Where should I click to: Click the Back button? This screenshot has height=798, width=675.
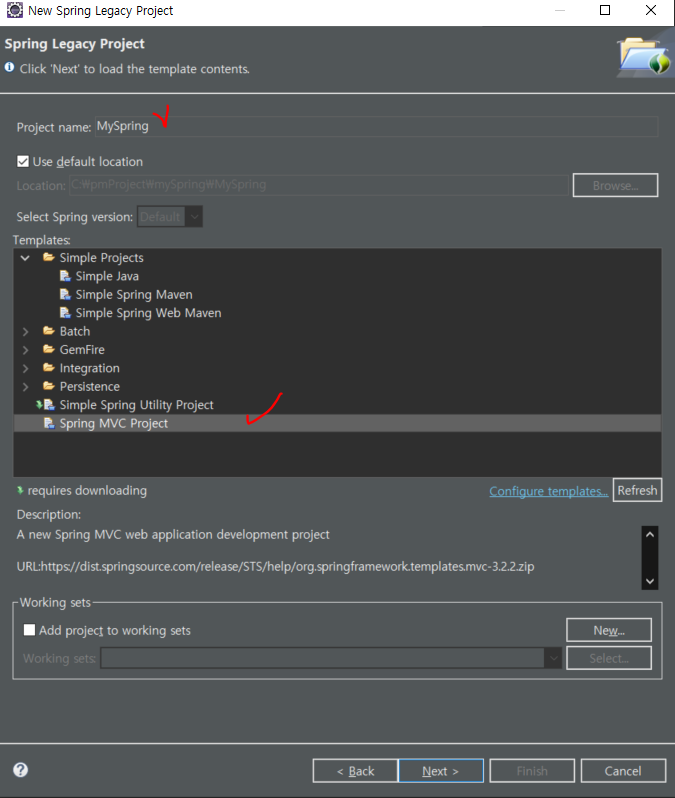click(x=355, y=771)
